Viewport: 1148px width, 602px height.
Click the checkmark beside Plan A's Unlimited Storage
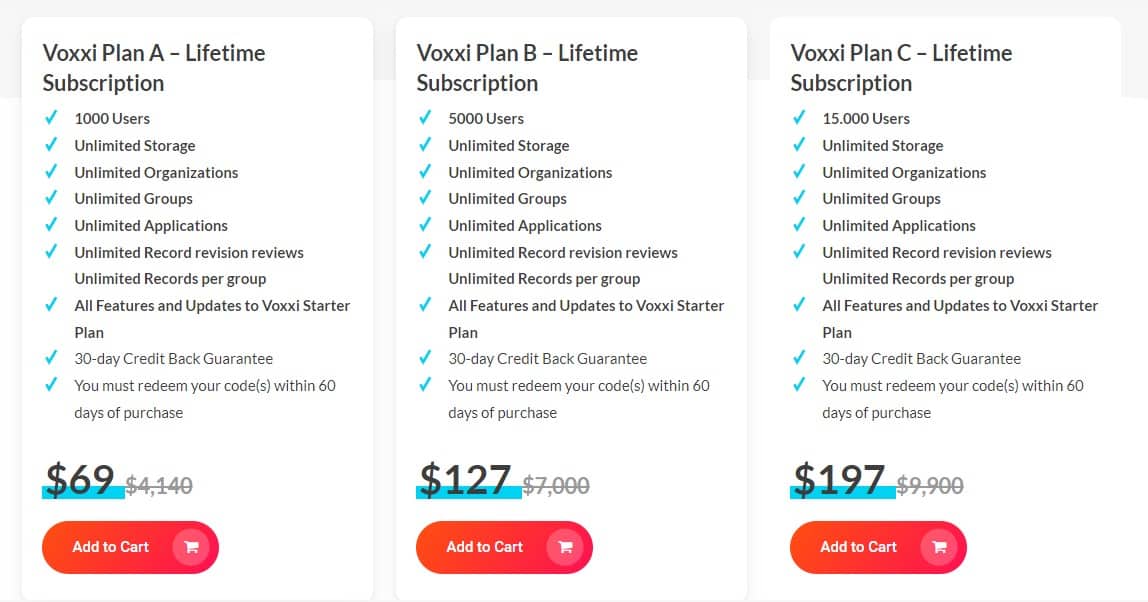[51, 145]
